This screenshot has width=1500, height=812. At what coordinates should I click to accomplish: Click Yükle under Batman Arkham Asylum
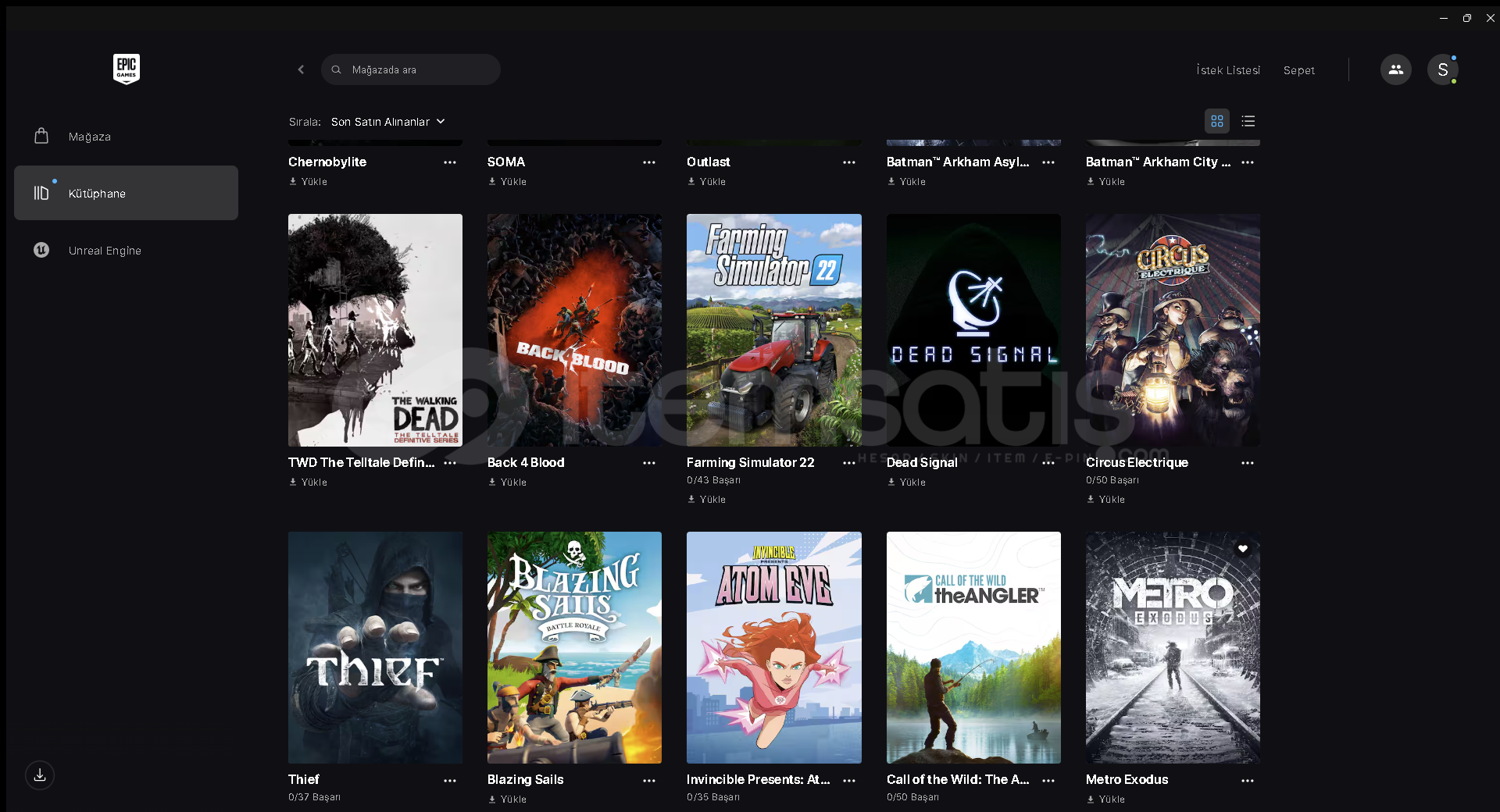[x=907, y=182]
